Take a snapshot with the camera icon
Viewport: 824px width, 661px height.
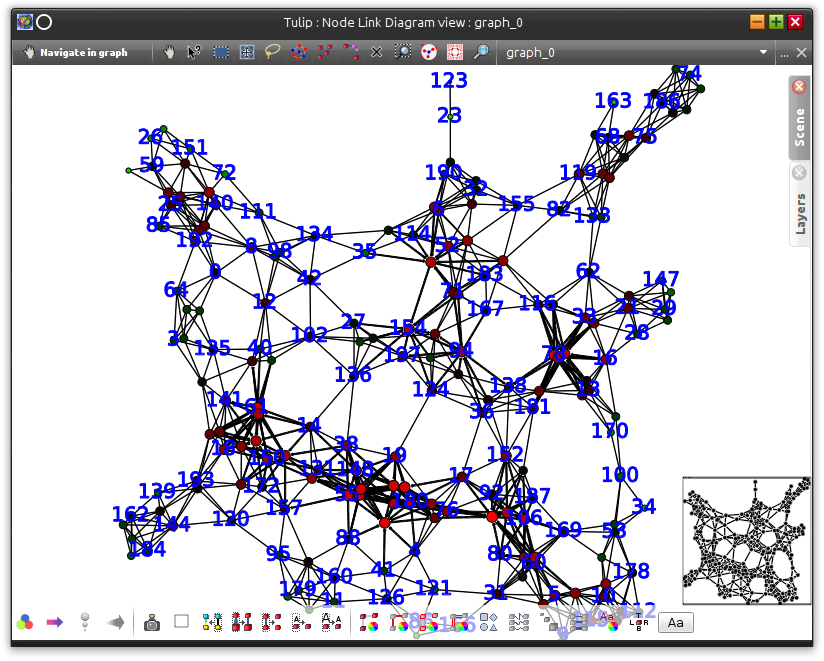coord(152,622)
